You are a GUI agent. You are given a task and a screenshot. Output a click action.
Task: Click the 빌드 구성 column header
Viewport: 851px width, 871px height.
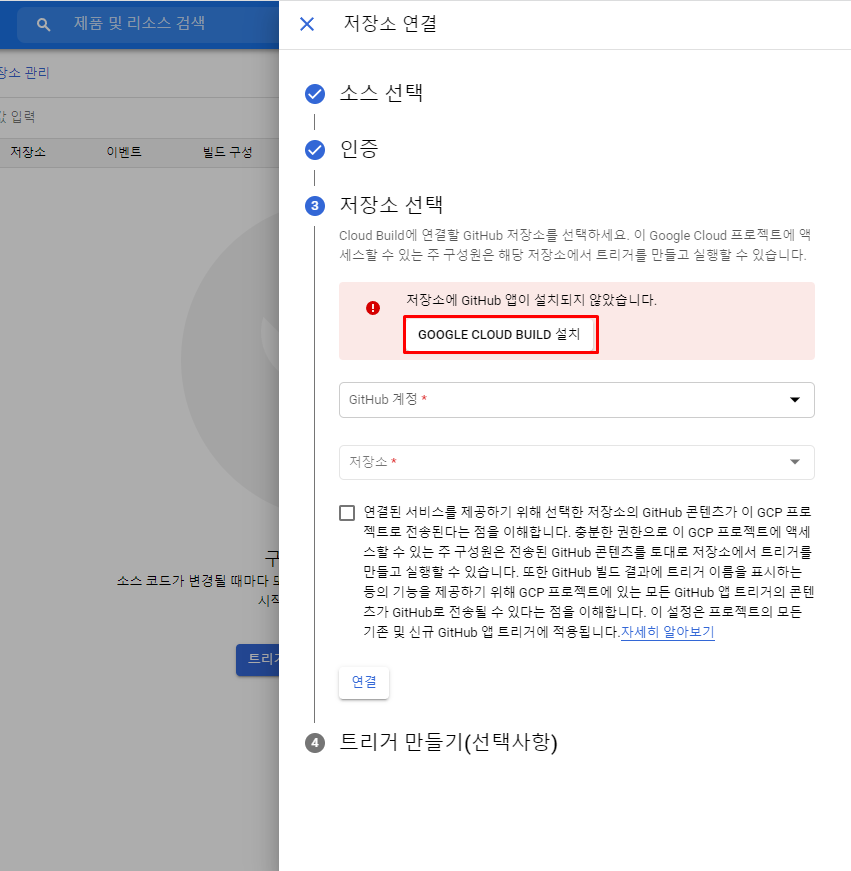pos(227,152)
